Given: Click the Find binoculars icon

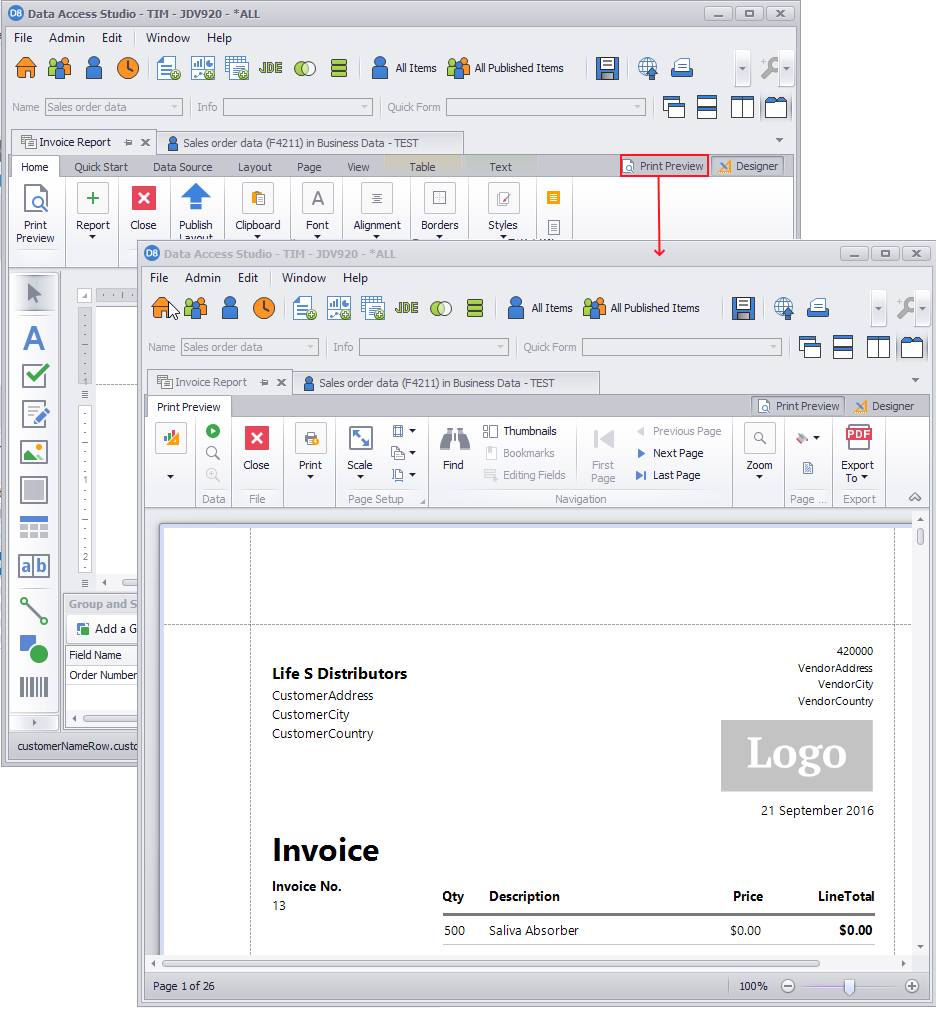Looking at the screenshot, I should click(x=453, y=441).
